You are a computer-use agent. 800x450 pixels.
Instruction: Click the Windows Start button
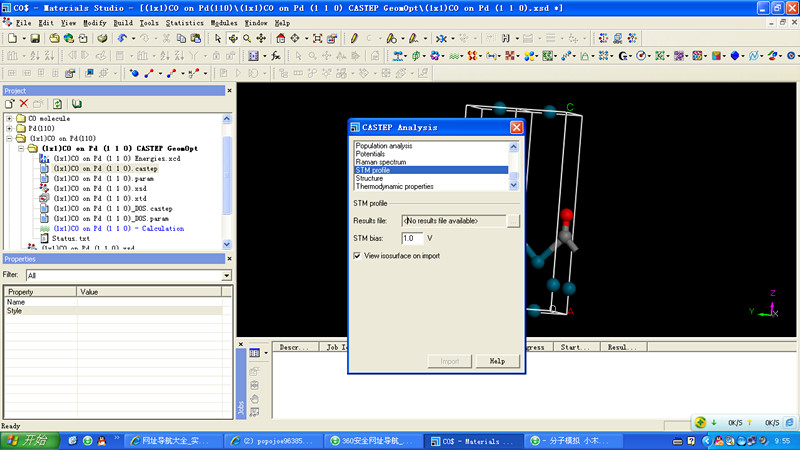(x=28, y=440)
